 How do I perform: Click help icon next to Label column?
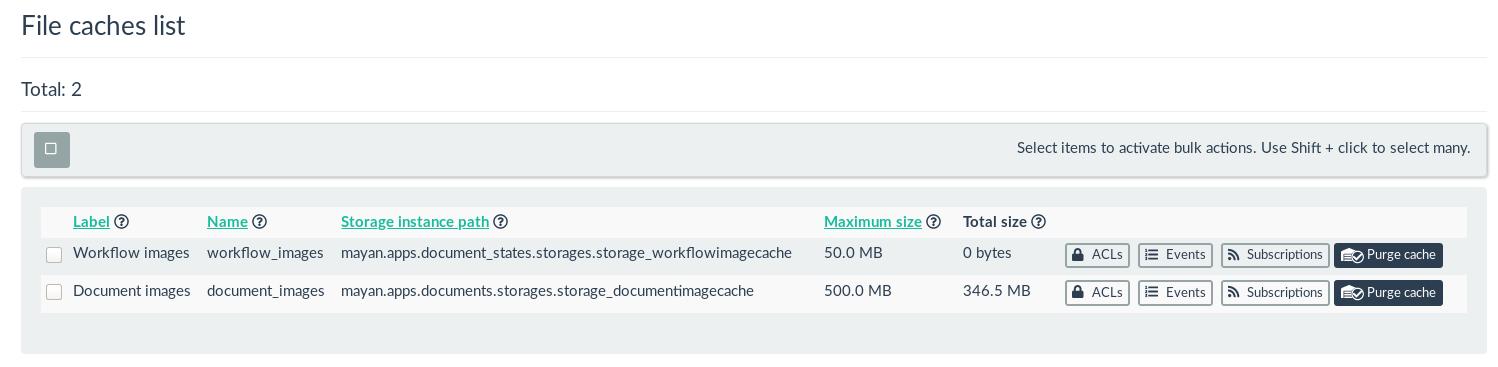pyautogui.click(x=121, y=222)
